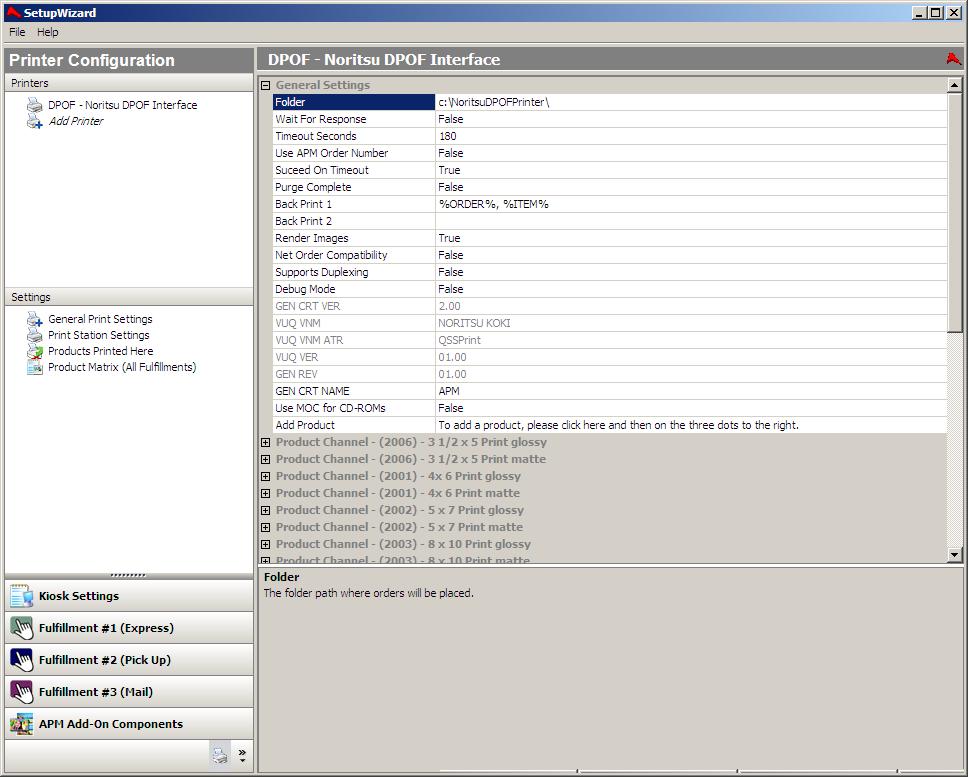968x777 pixels.
Task: Select the Purge Complete property row
Action: tap(610, 187)
